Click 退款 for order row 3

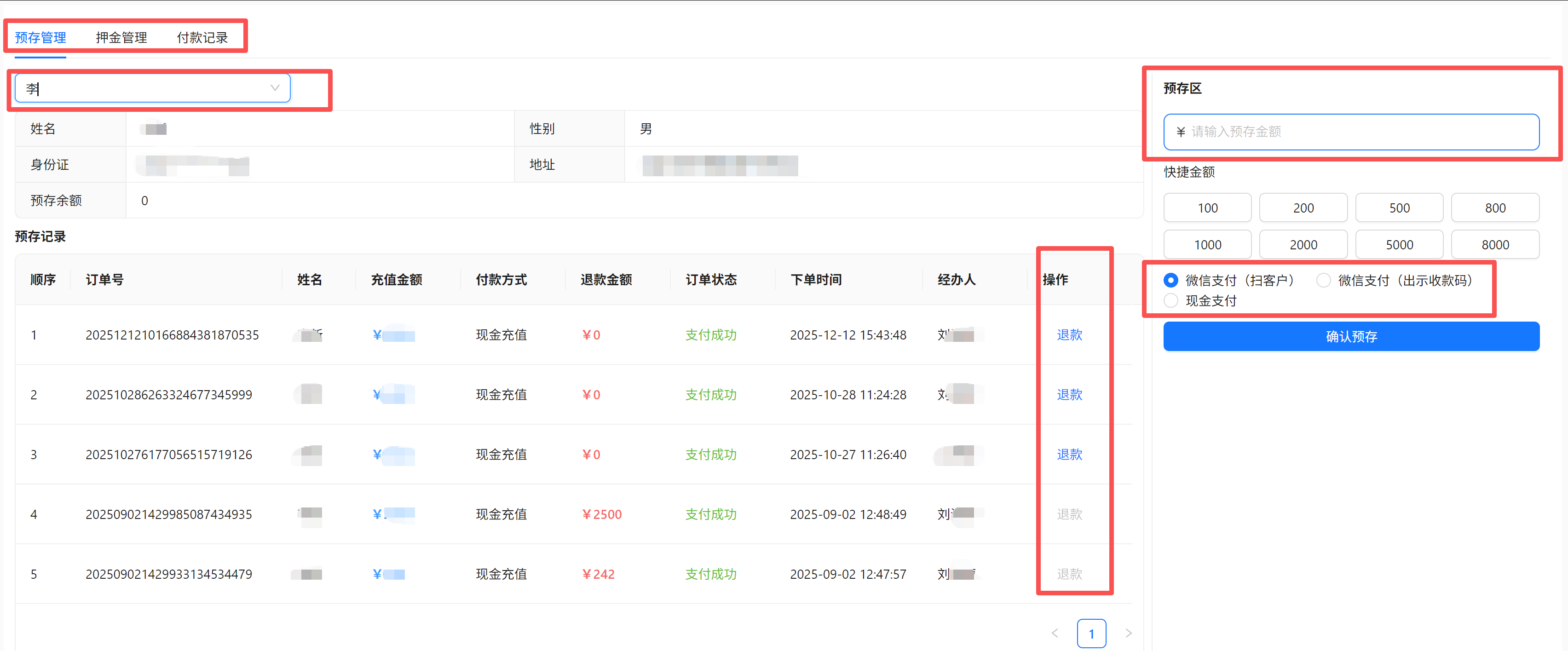(1069, 455)
